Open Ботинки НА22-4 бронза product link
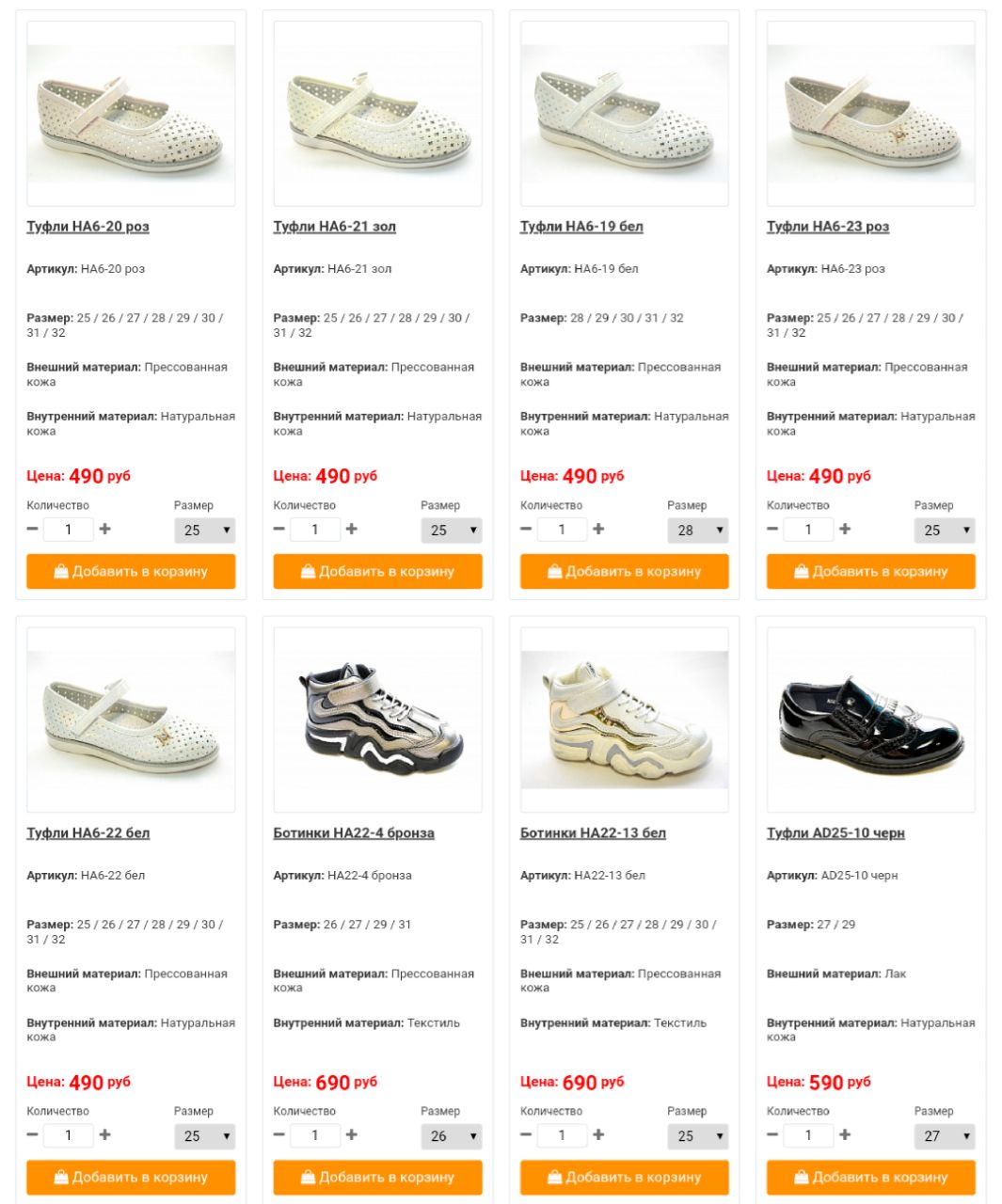 (x=354, y=833)
